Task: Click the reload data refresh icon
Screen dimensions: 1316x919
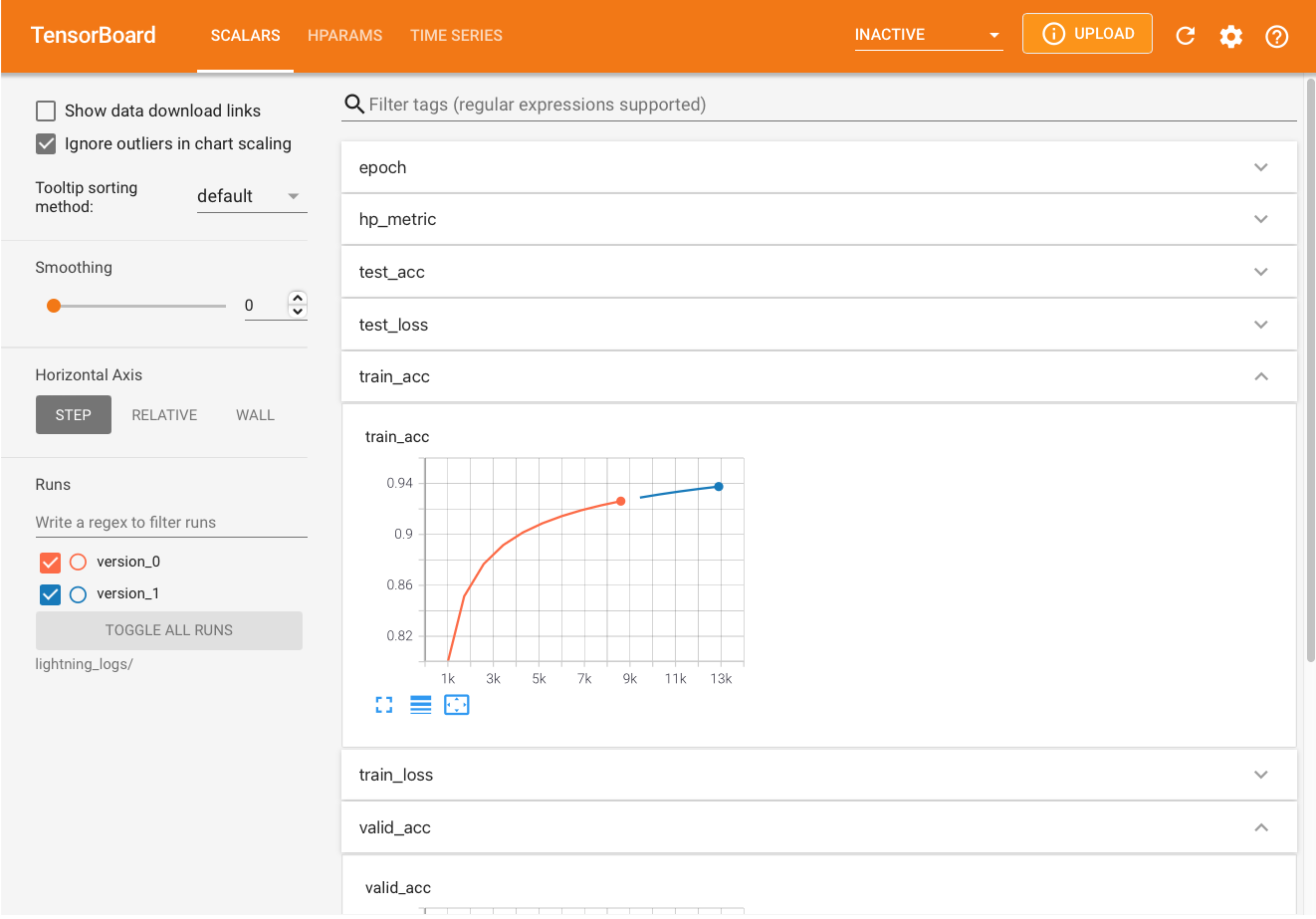Action: [x=1185, y=36]
